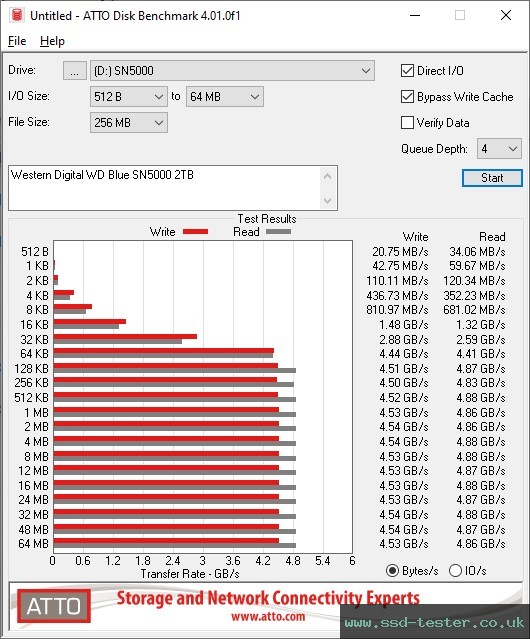Click the 4.83 GB/s read value
This screenshot has width=530, height=639.
(481, 383)
